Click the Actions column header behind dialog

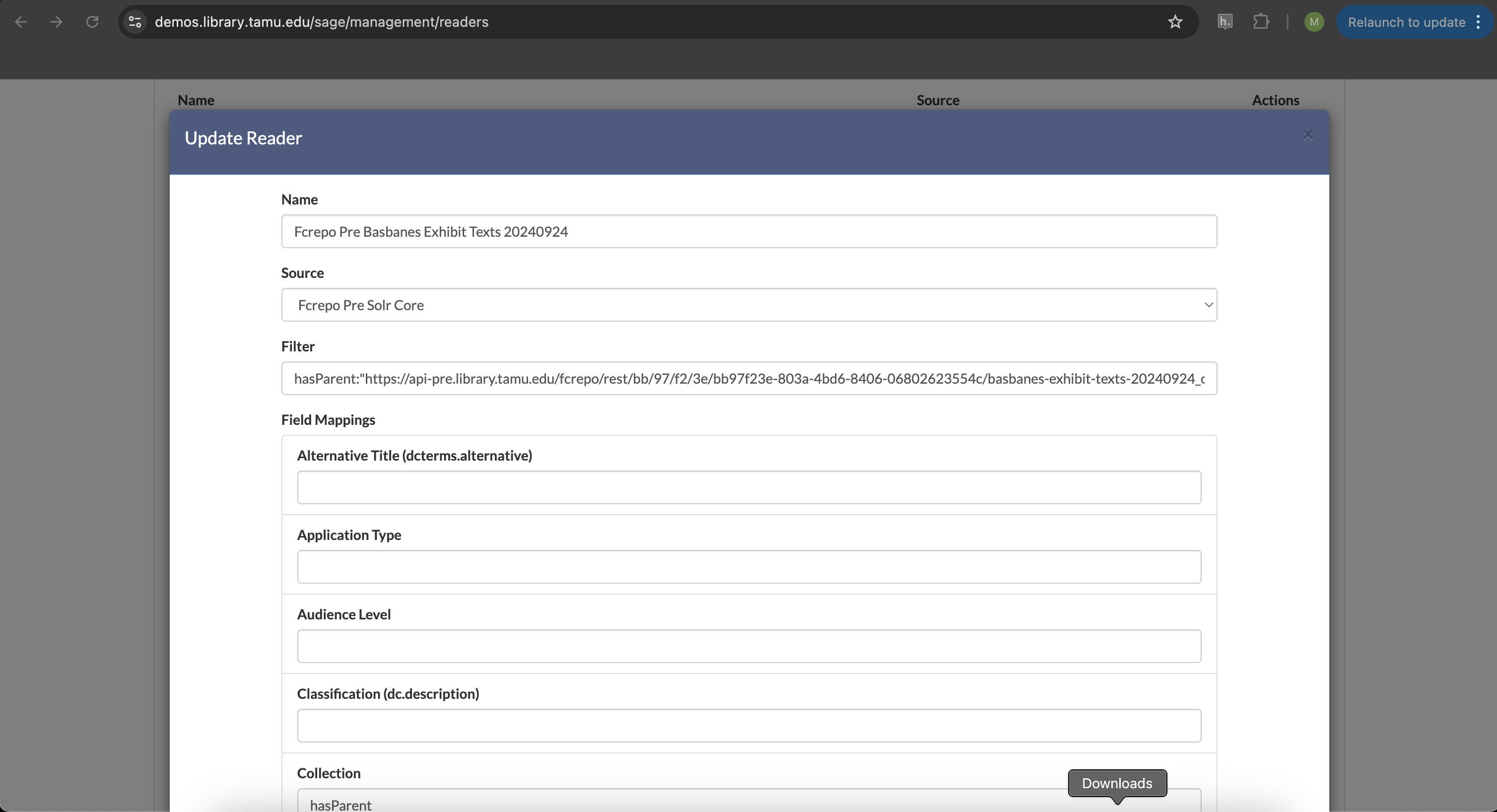pyautogui.click(x=1276, y=100)
